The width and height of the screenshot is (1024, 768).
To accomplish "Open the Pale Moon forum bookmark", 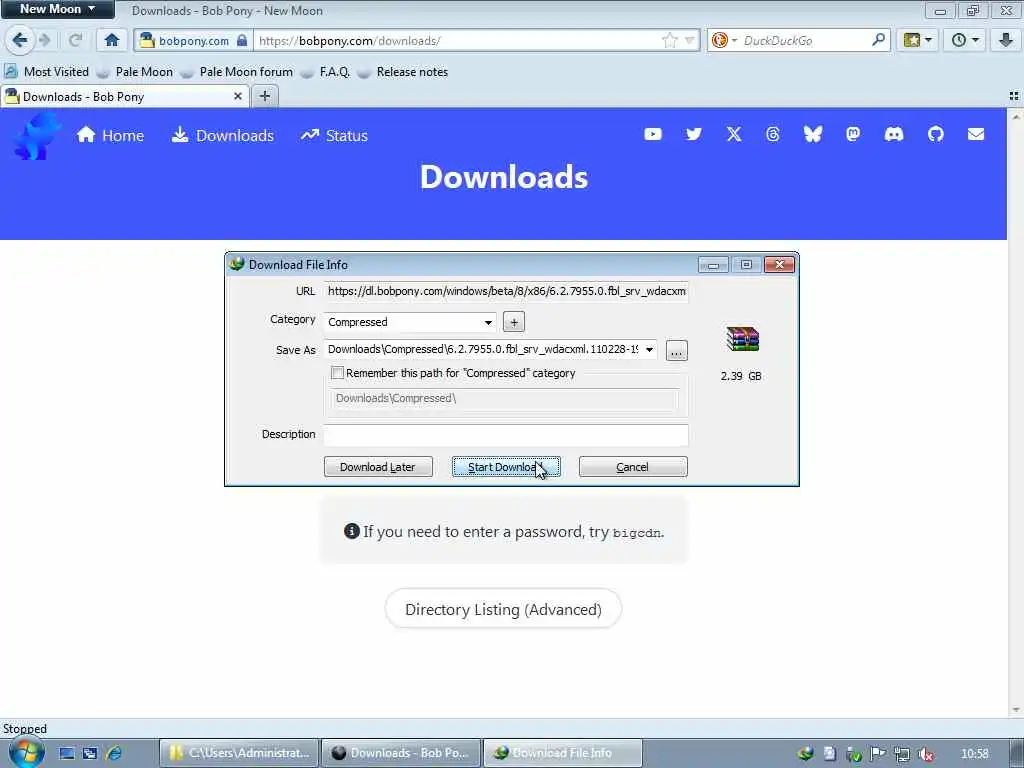I will (236, 72).
